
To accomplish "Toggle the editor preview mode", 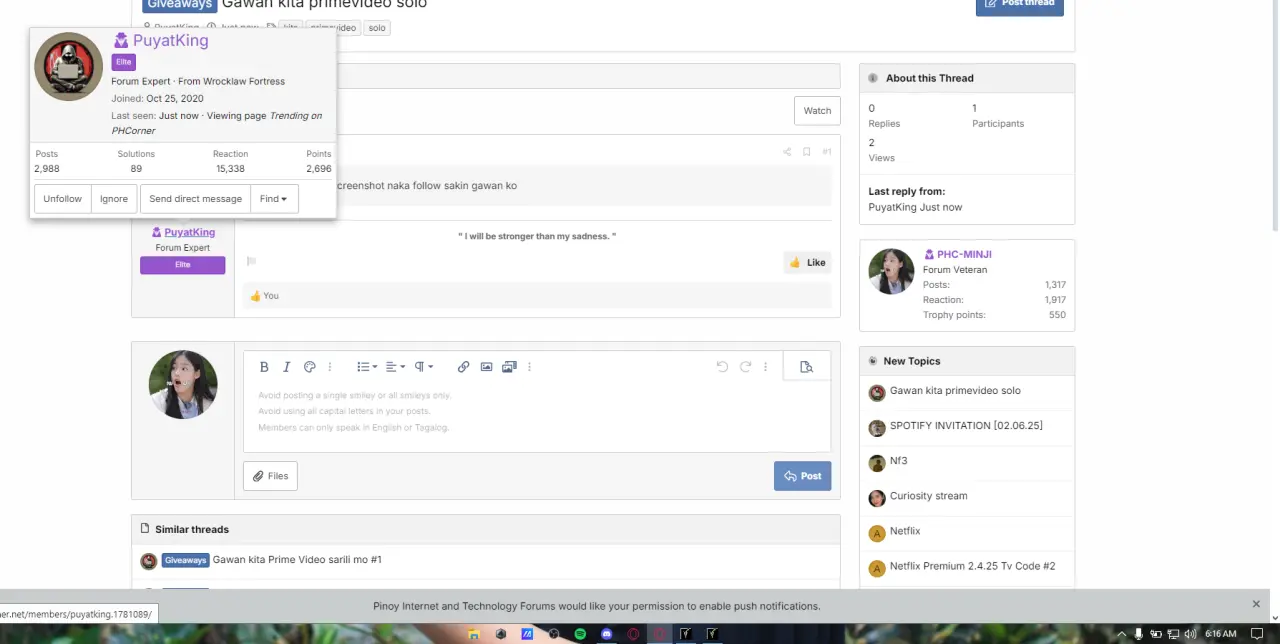I will [x=806, y=367].
